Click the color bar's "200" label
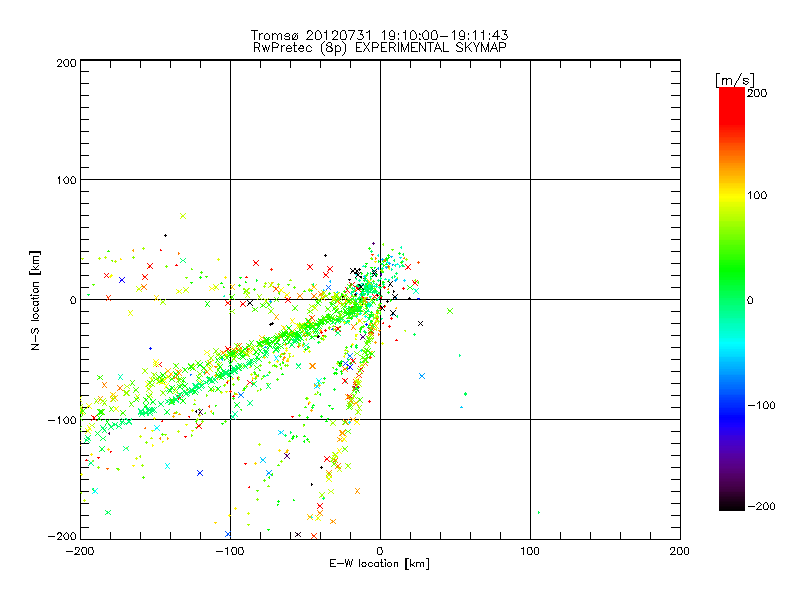The image size is (800, 600). (757, 93)
